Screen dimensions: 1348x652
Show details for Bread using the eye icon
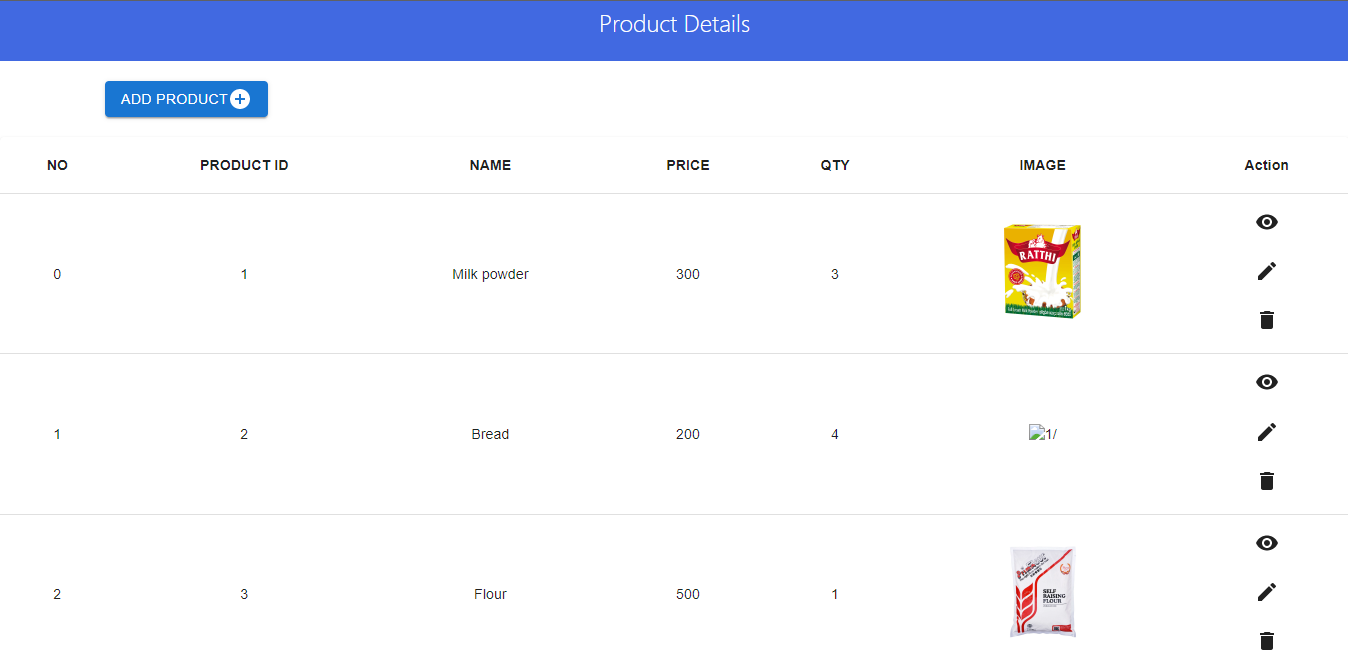pyautogui.click(x=1267, y=381)
